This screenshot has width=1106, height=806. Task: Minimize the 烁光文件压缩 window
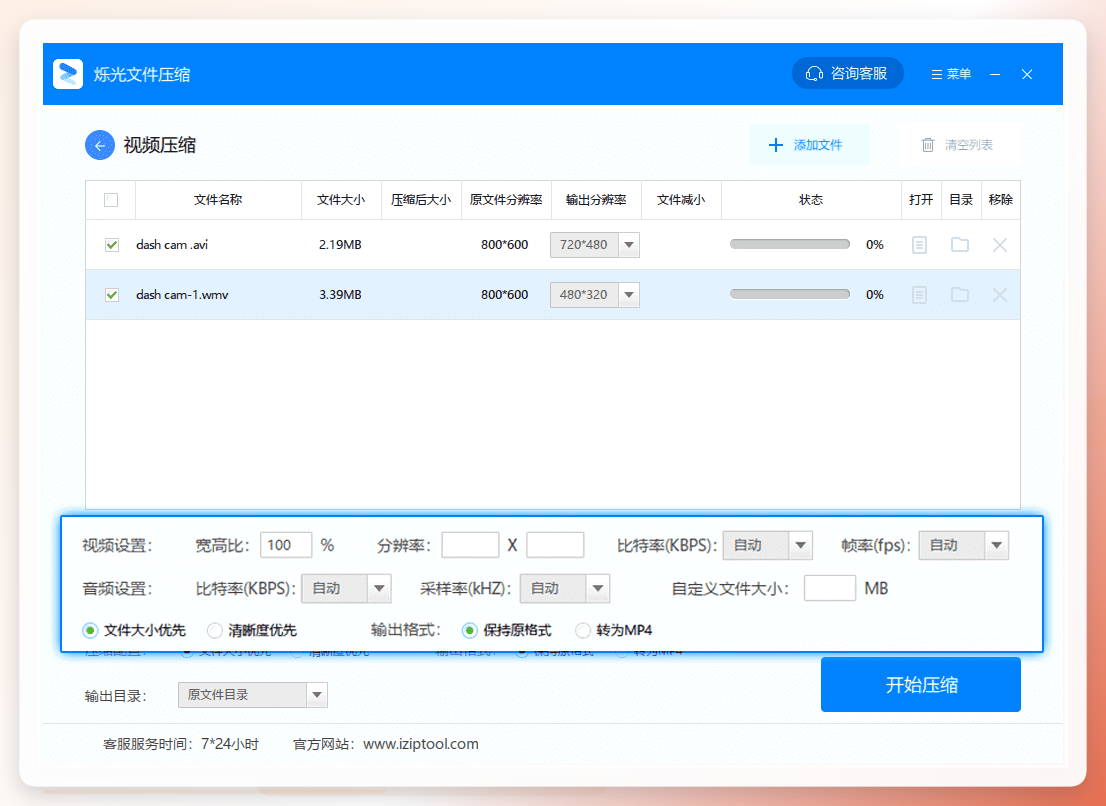(995, 74)
